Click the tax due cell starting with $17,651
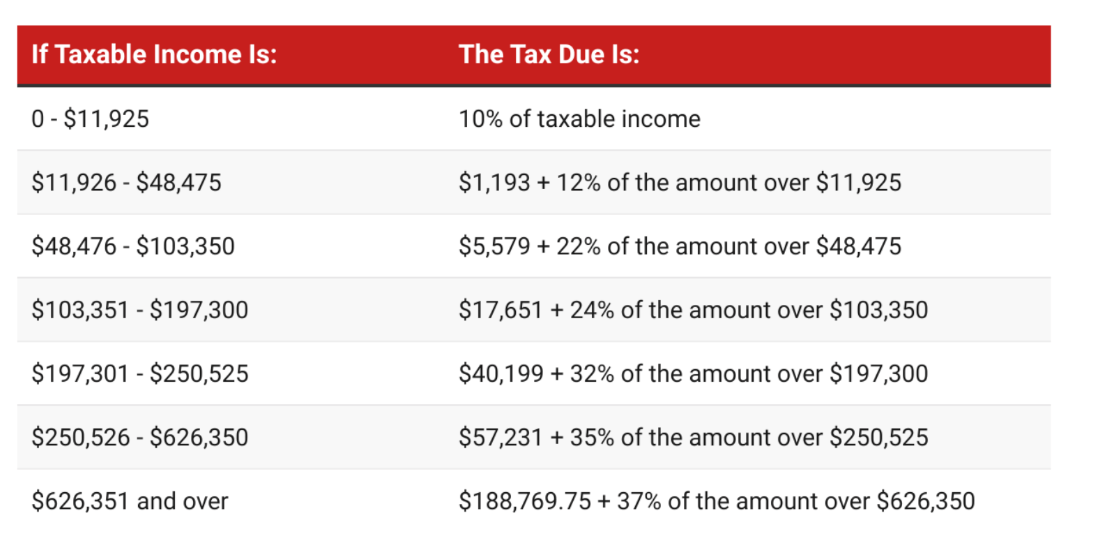The width and height of the screenshot is (1098, 548). click(693, 310)
